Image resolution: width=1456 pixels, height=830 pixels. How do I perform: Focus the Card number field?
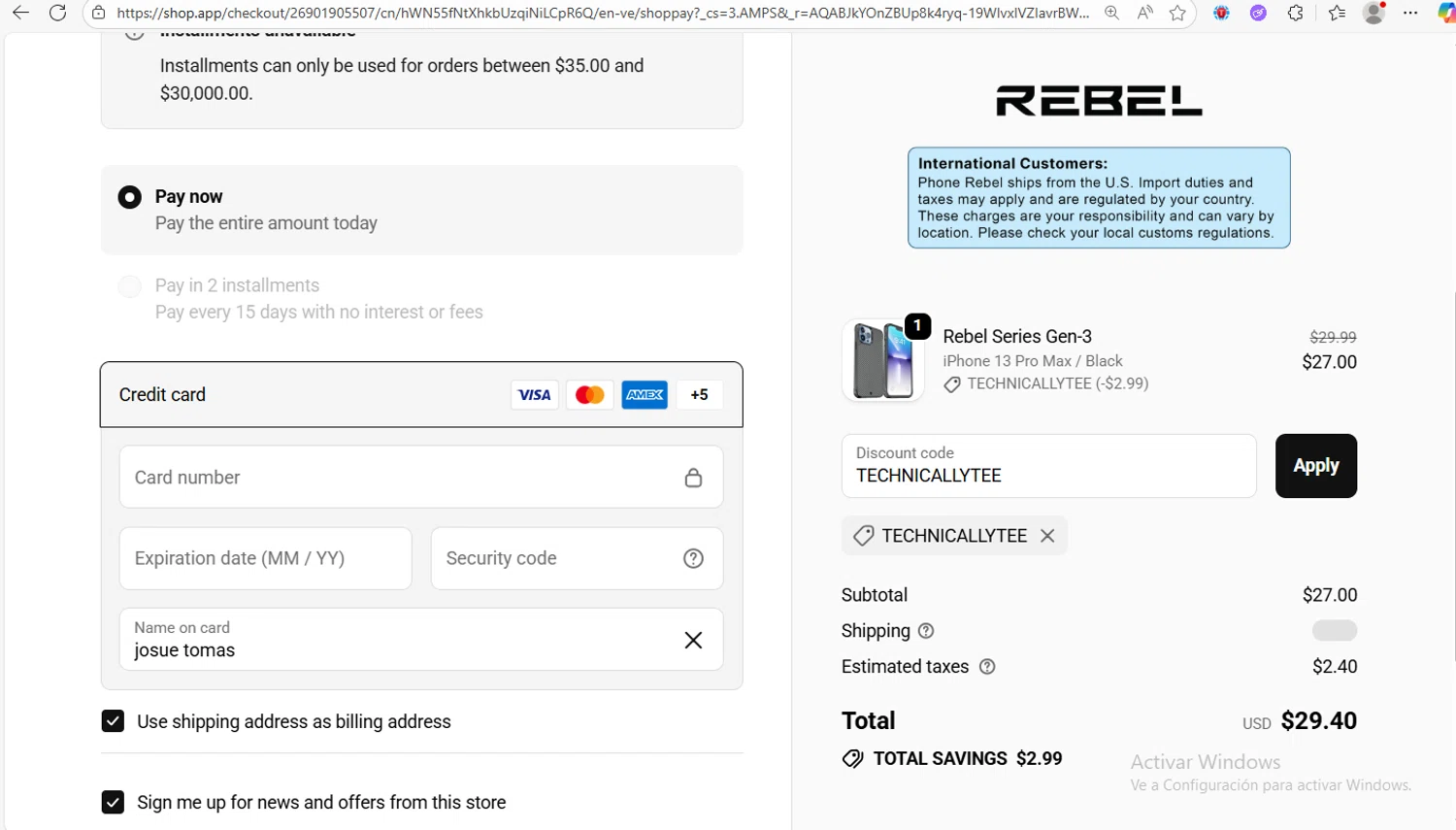coord(421,477)
